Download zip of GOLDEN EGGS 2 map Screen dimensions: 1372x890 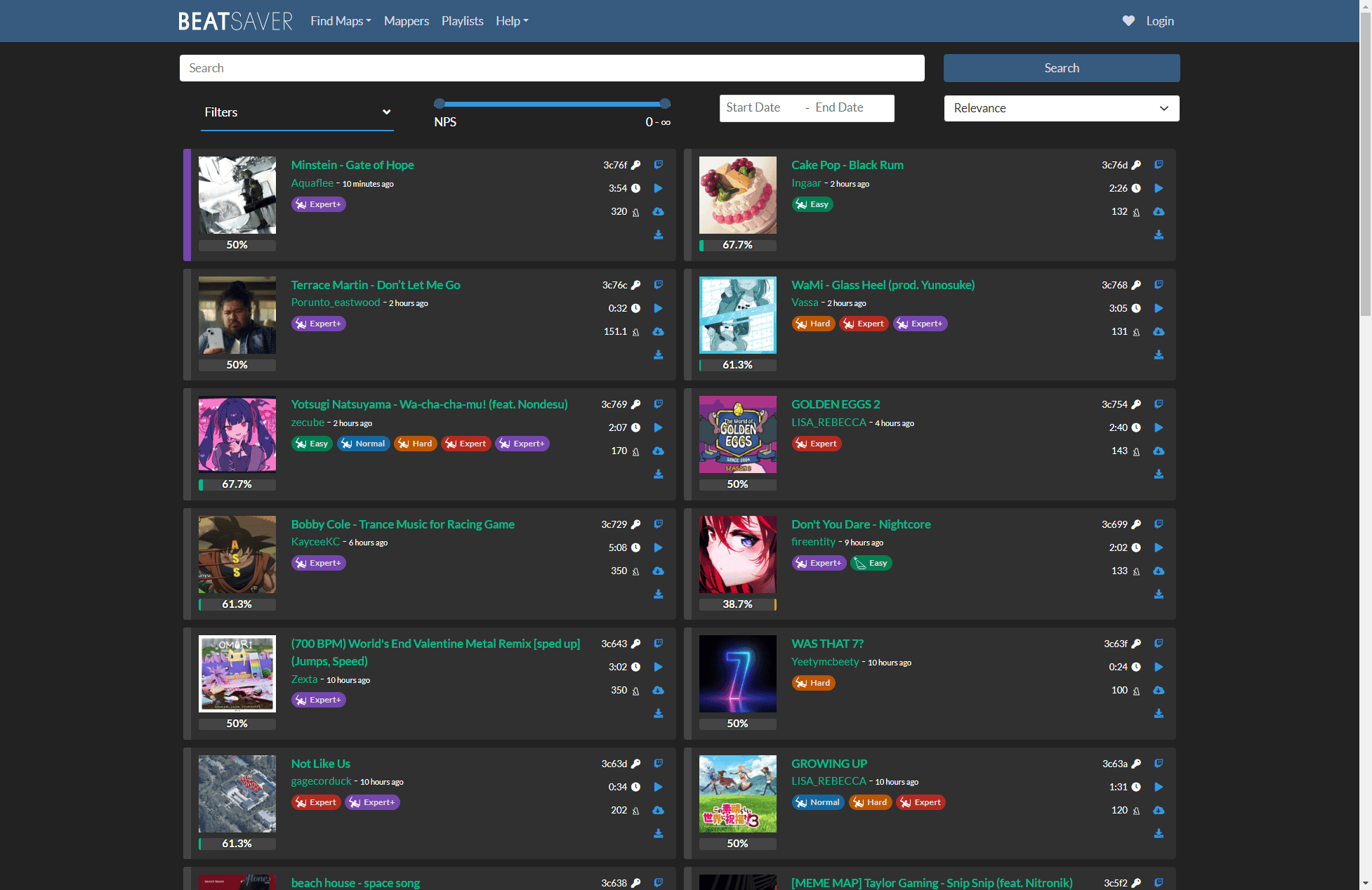click(1159, 474)
